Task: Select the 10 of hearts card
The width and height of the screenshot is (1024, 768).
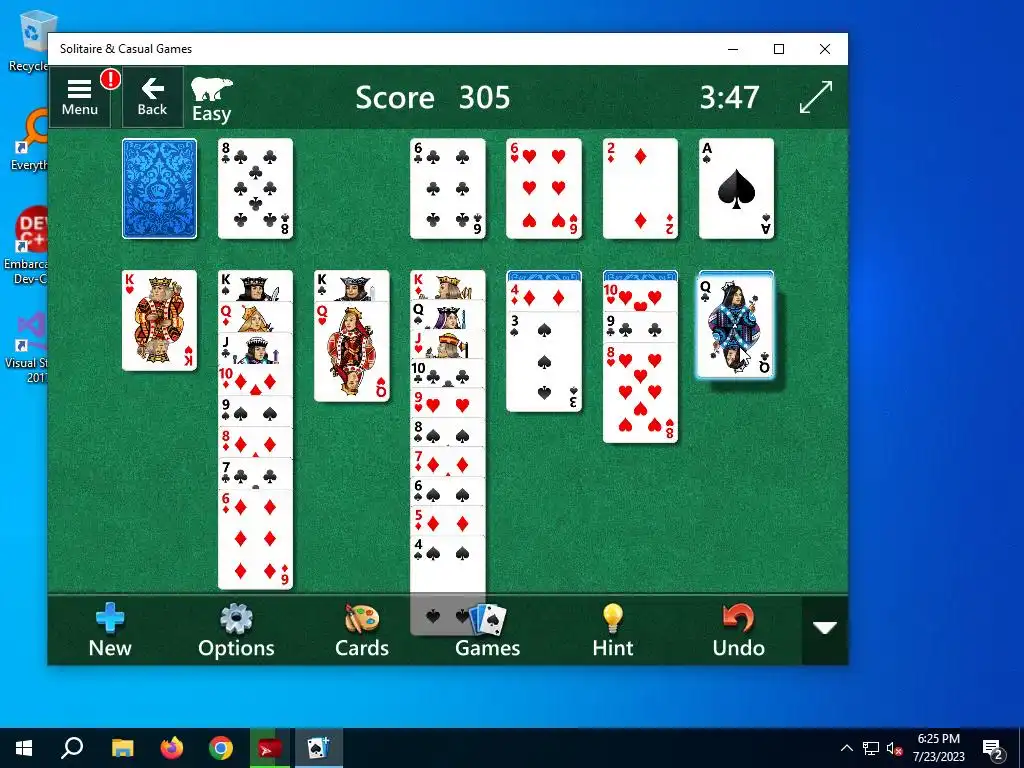Action: 640,298
